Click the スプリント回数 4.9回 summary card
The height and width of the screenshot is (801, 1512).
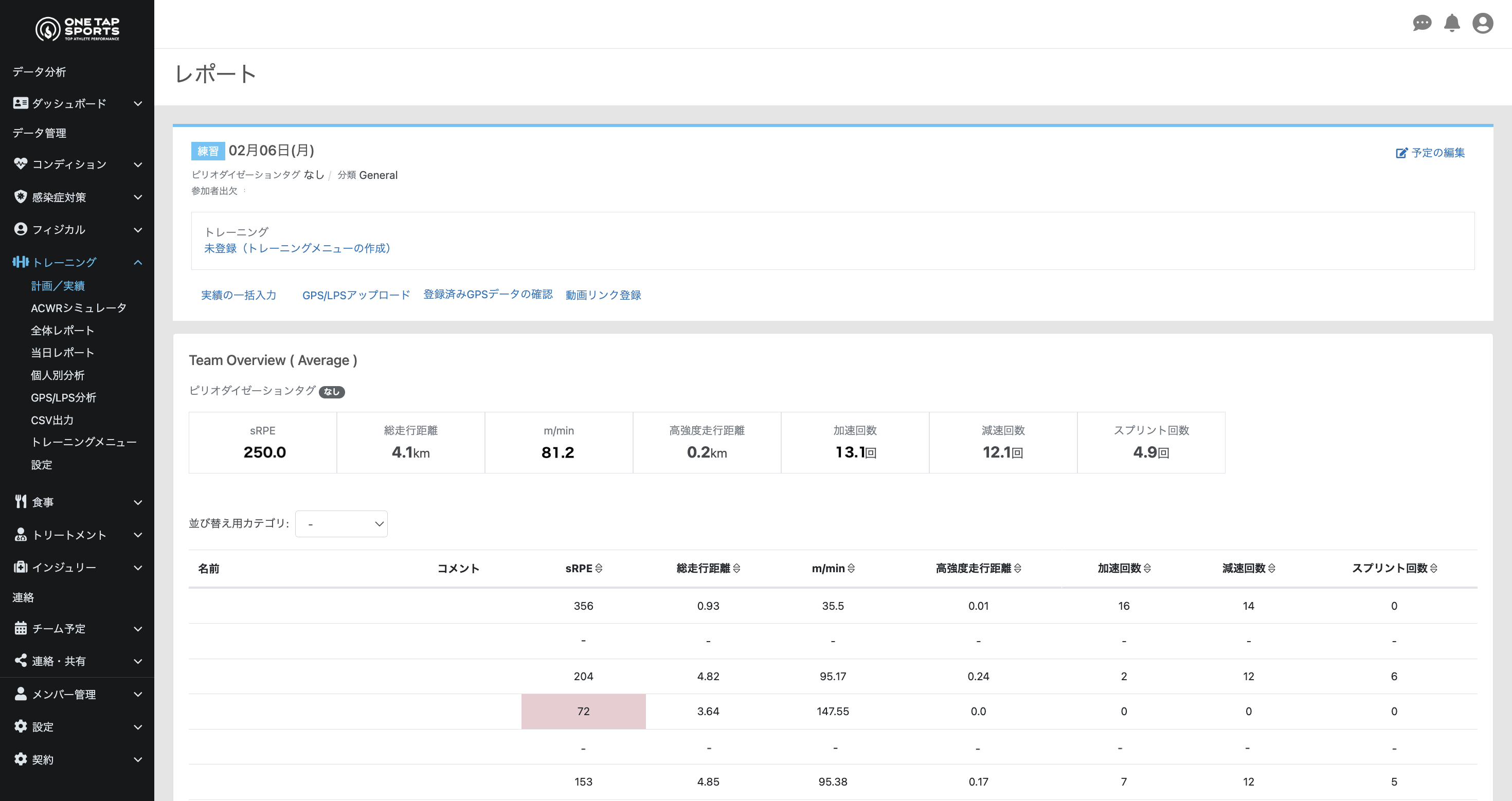1151,443
